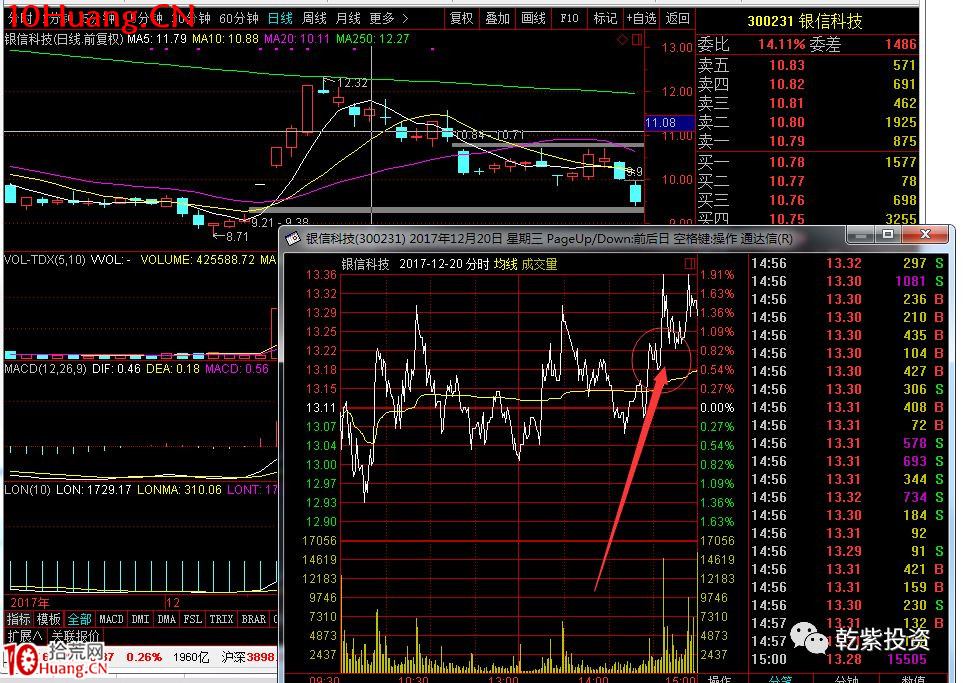Click the 买二 price 10.77
The width and height of the screenshot is (963, 683).
[787, 181]
